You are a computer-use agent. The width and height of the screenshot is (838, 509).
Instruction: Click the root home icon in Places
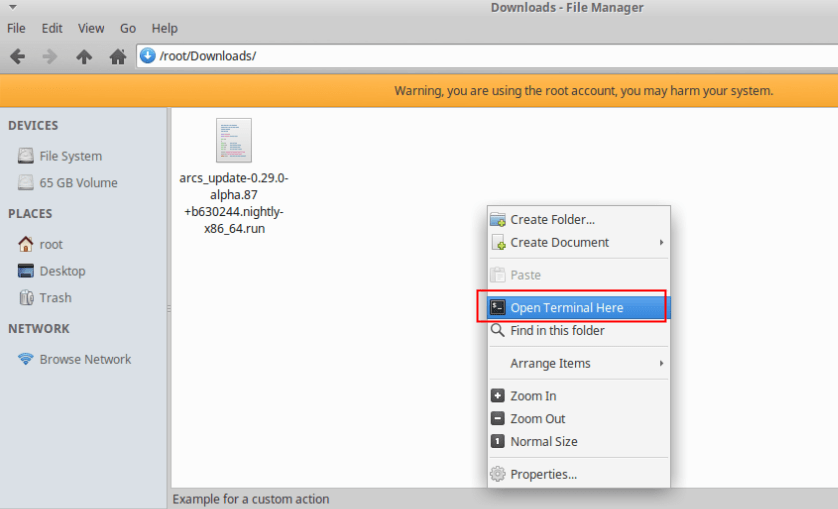25,244
